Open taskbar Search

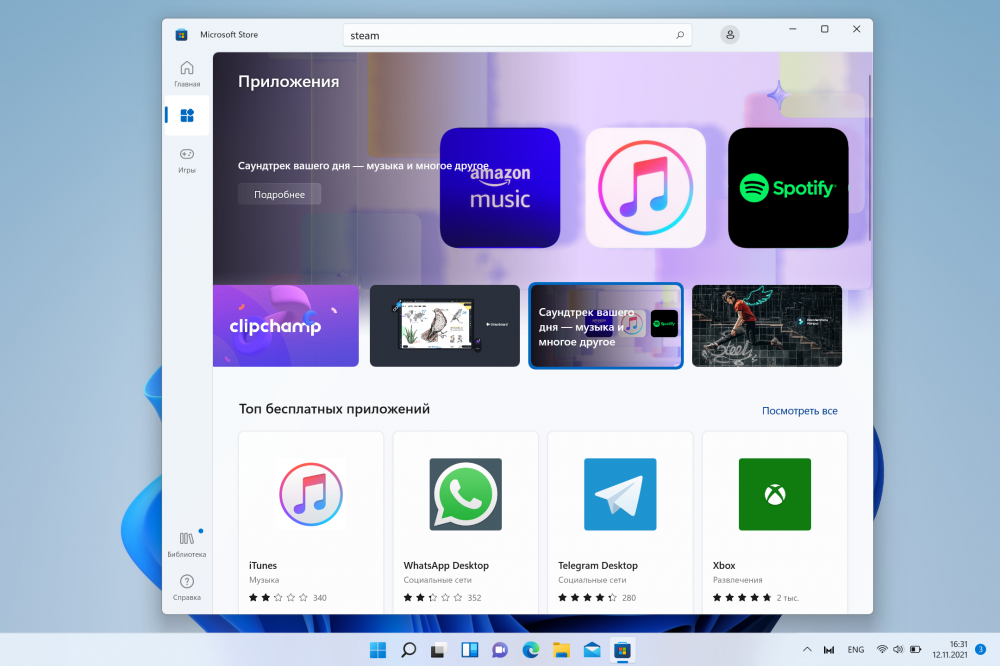pos(408,650)
